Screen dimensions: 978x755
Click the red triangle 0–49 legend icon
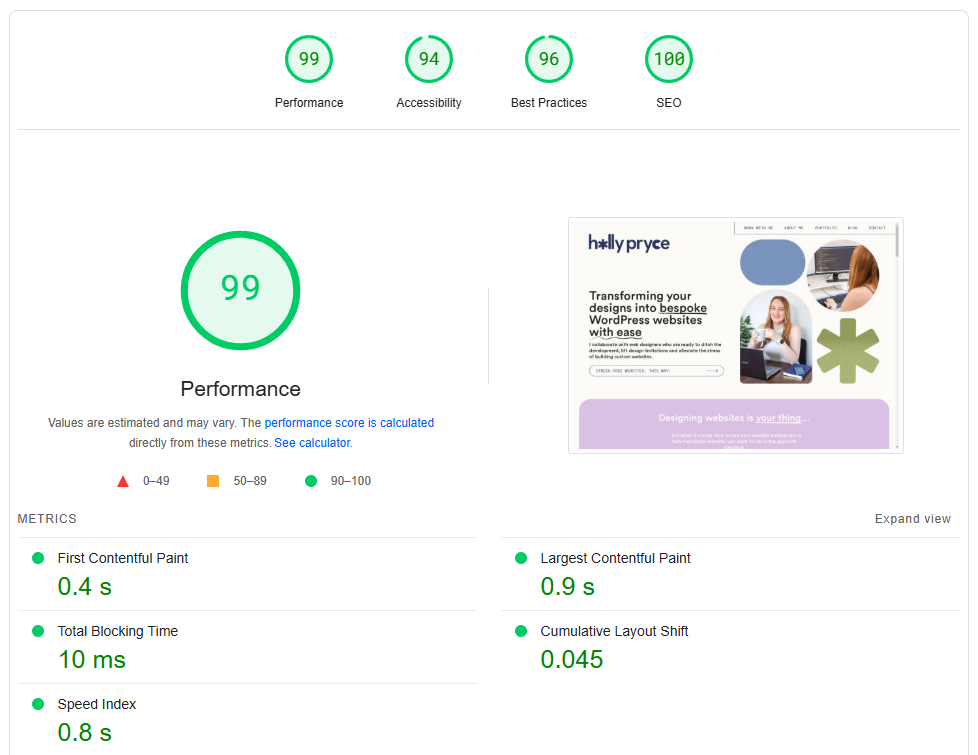coord(123,480)
